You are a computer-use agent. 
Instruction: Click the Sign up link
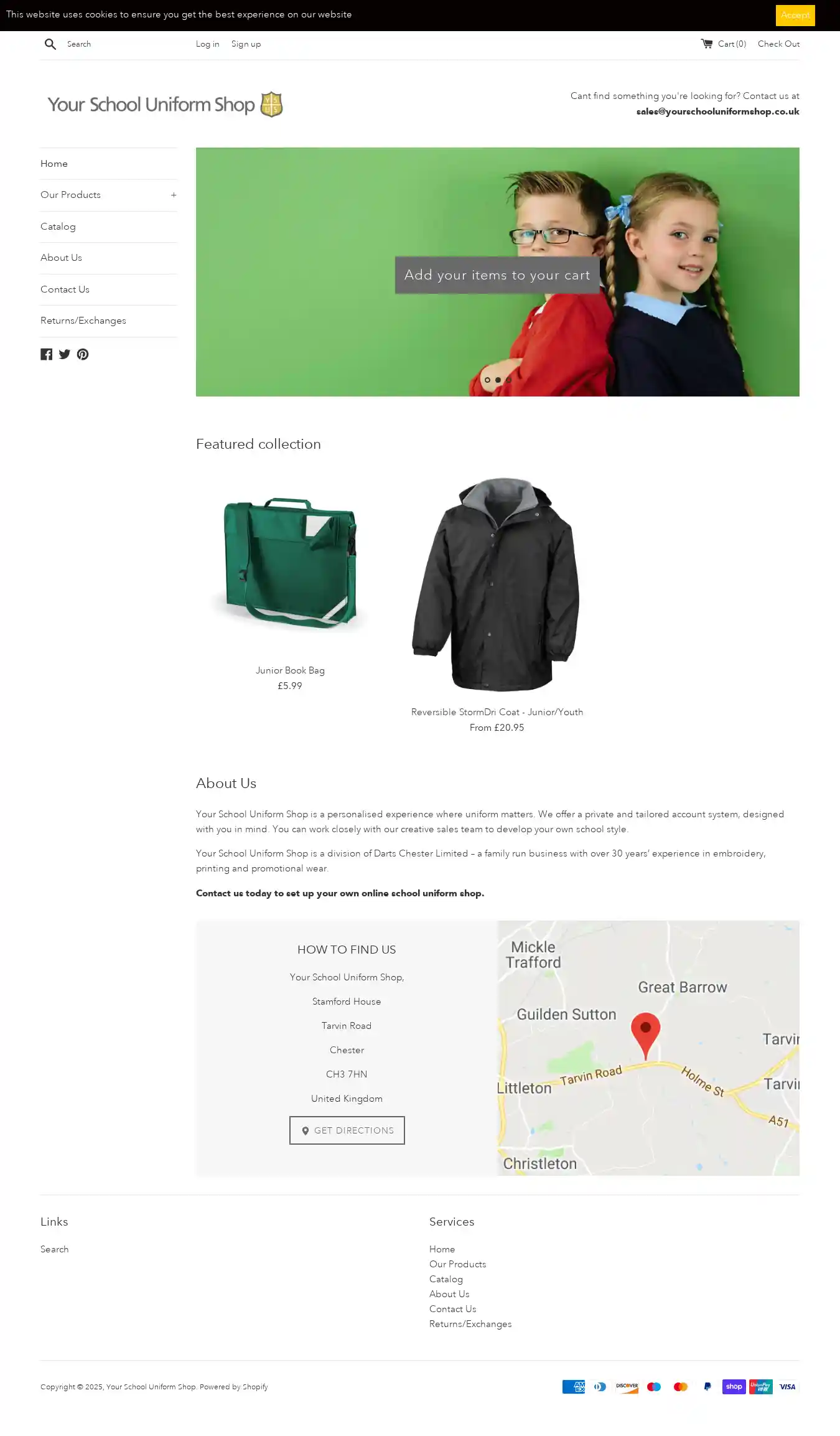246,44
